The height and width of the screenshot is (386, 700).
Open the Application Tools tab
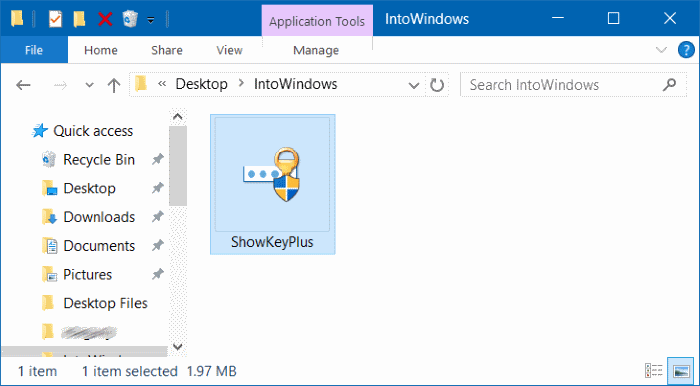317,21
